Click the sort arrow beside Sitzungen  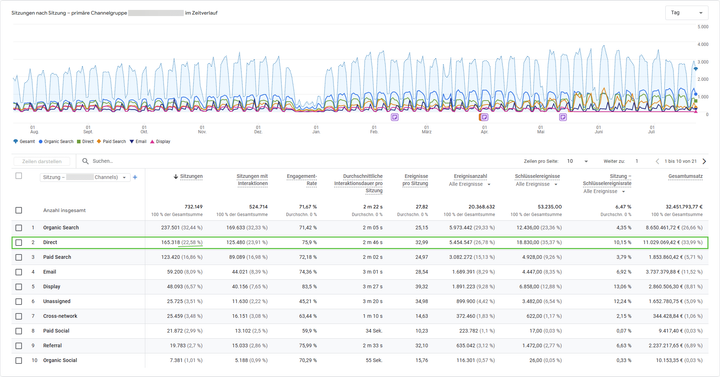[175, 176]
